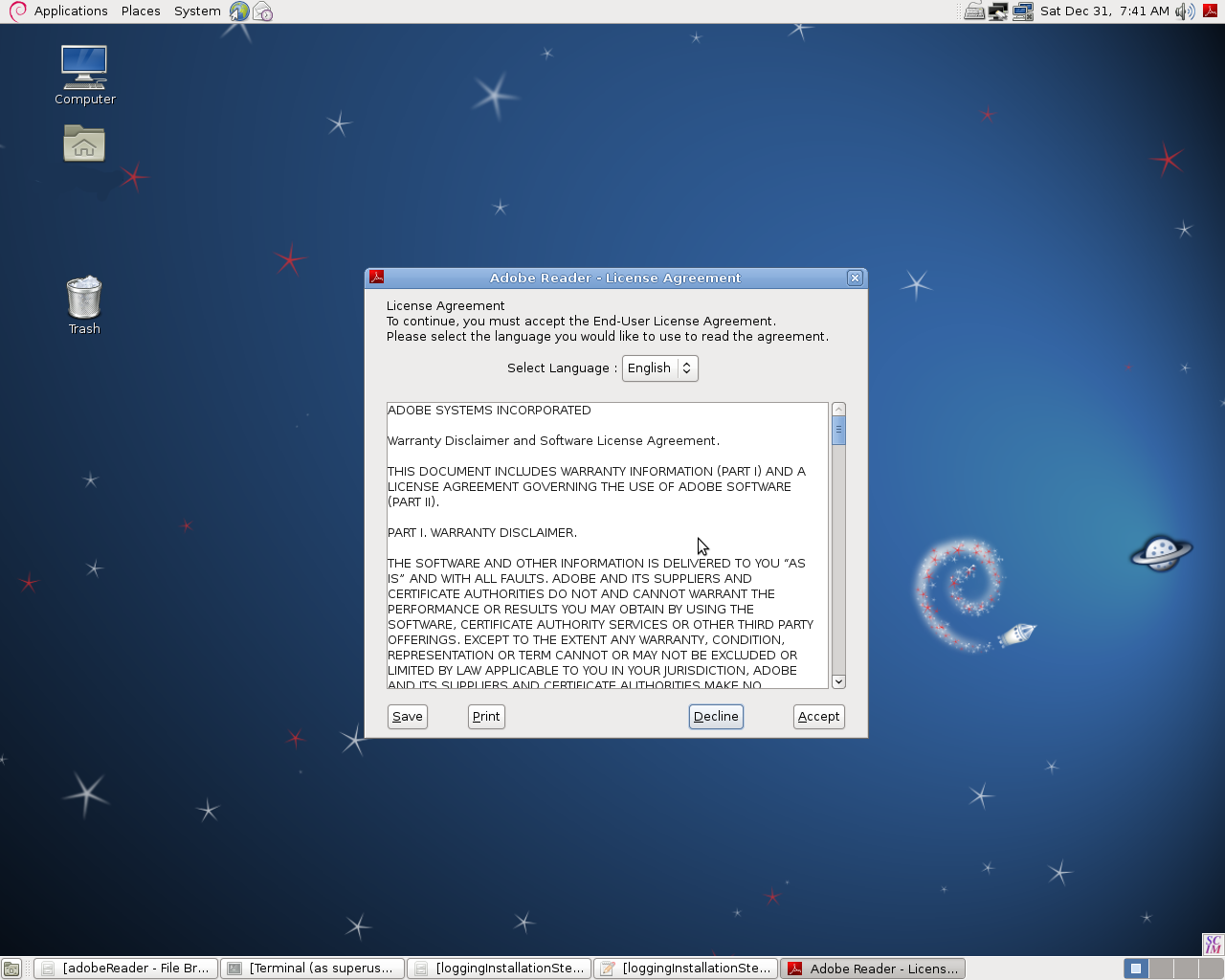1225x980 pixels.
Task: Open the System menu
Action: pyautogui.click(x=197, y=11)
